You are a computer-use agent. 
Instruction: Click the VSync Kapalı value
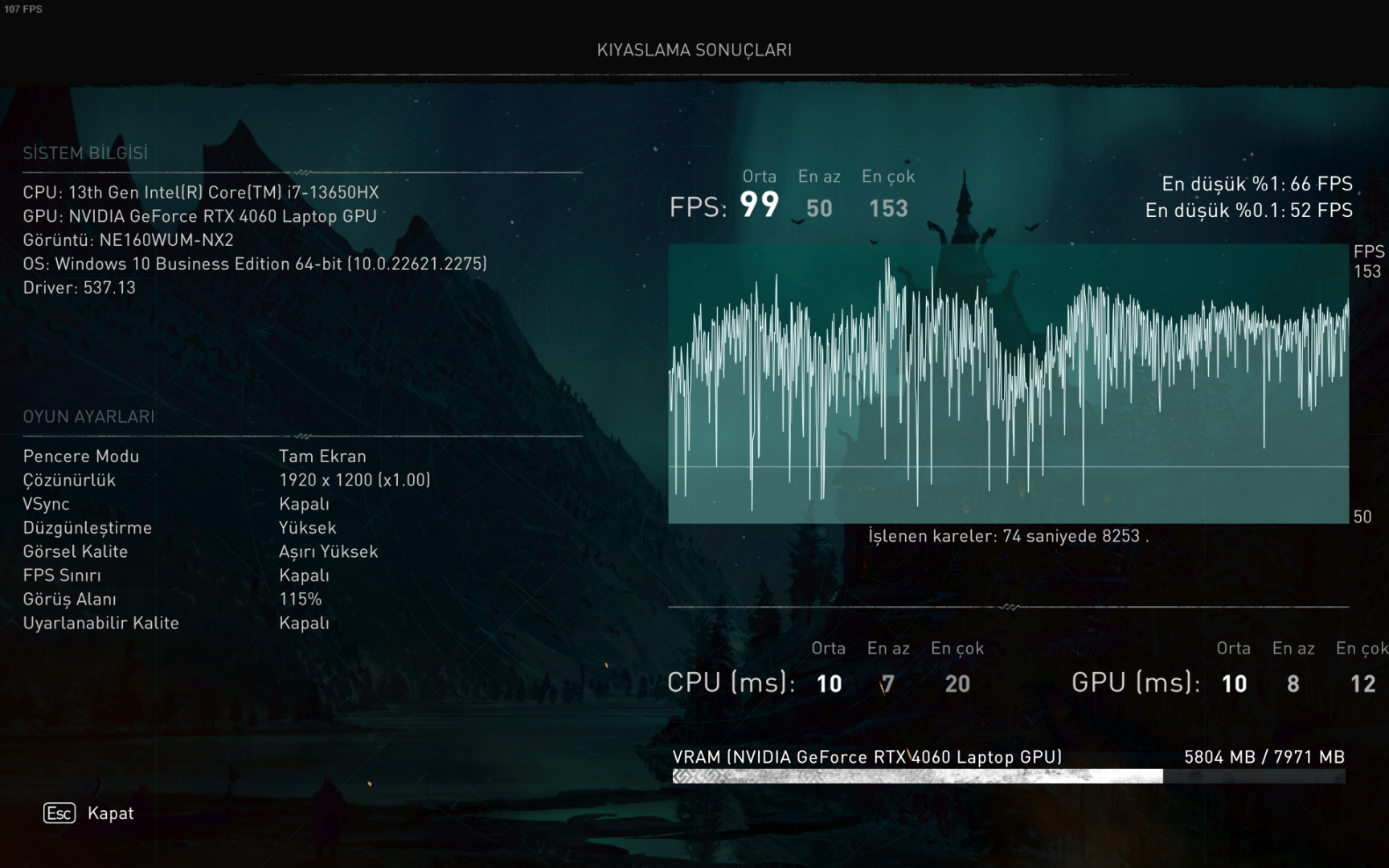coord(304,504)
